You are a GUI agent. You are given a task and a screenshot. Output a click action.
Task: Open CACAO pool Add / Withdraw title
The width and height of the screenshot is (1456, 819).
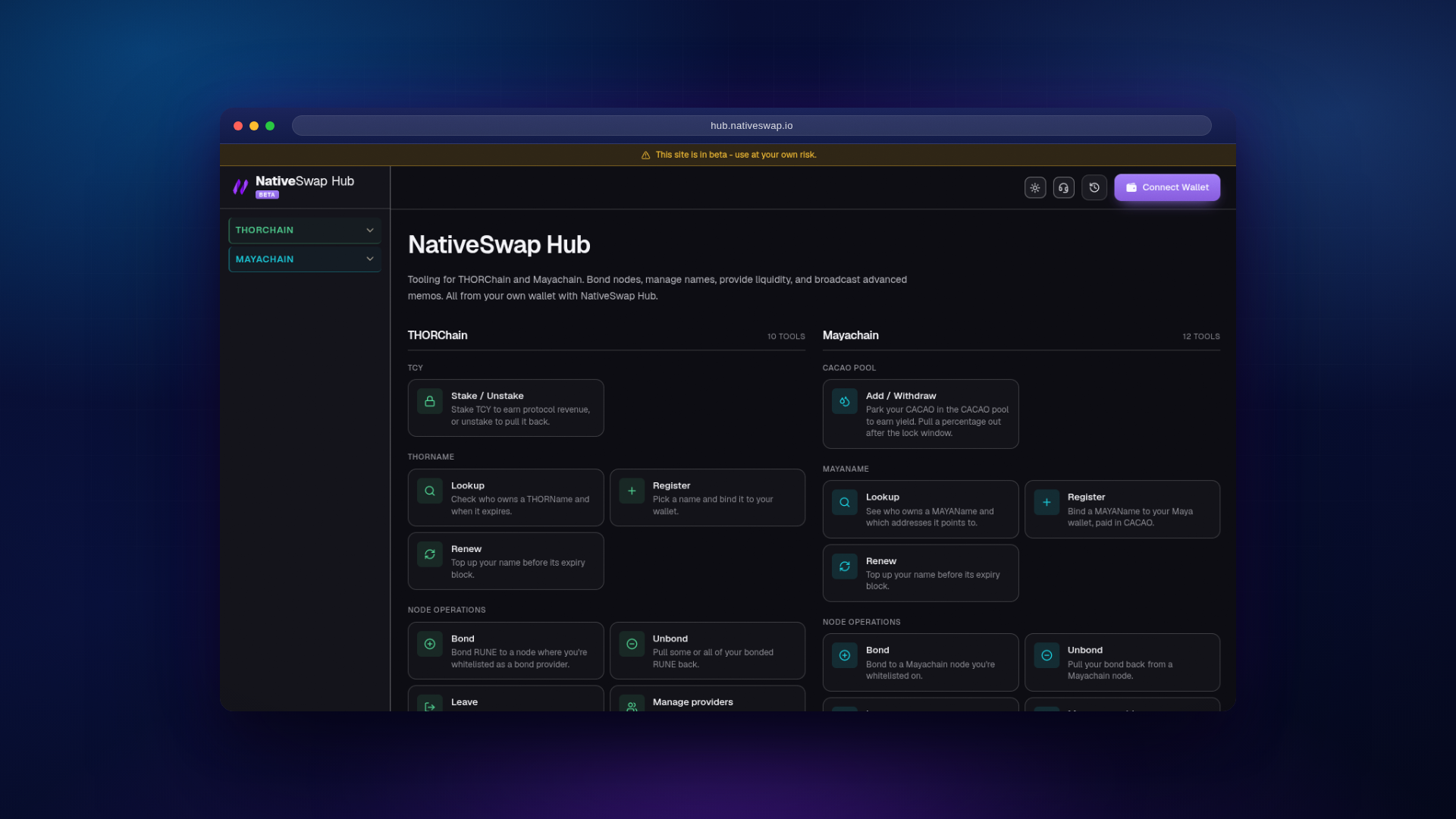[901, 396]
